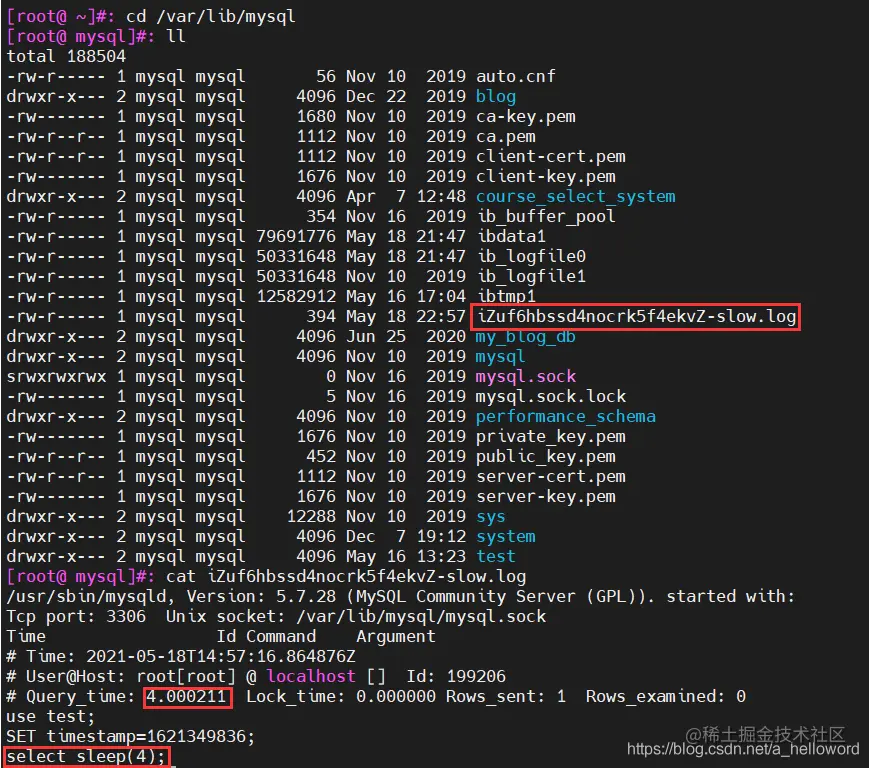Select client-cert.pem file name
869x768 pixels.
(x=550, y=156)
